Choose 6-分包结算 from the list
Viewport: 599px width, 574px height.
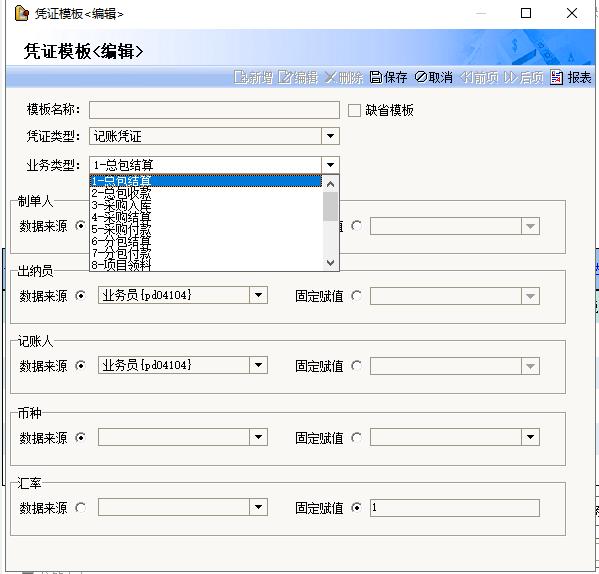[x=206, y=241]
